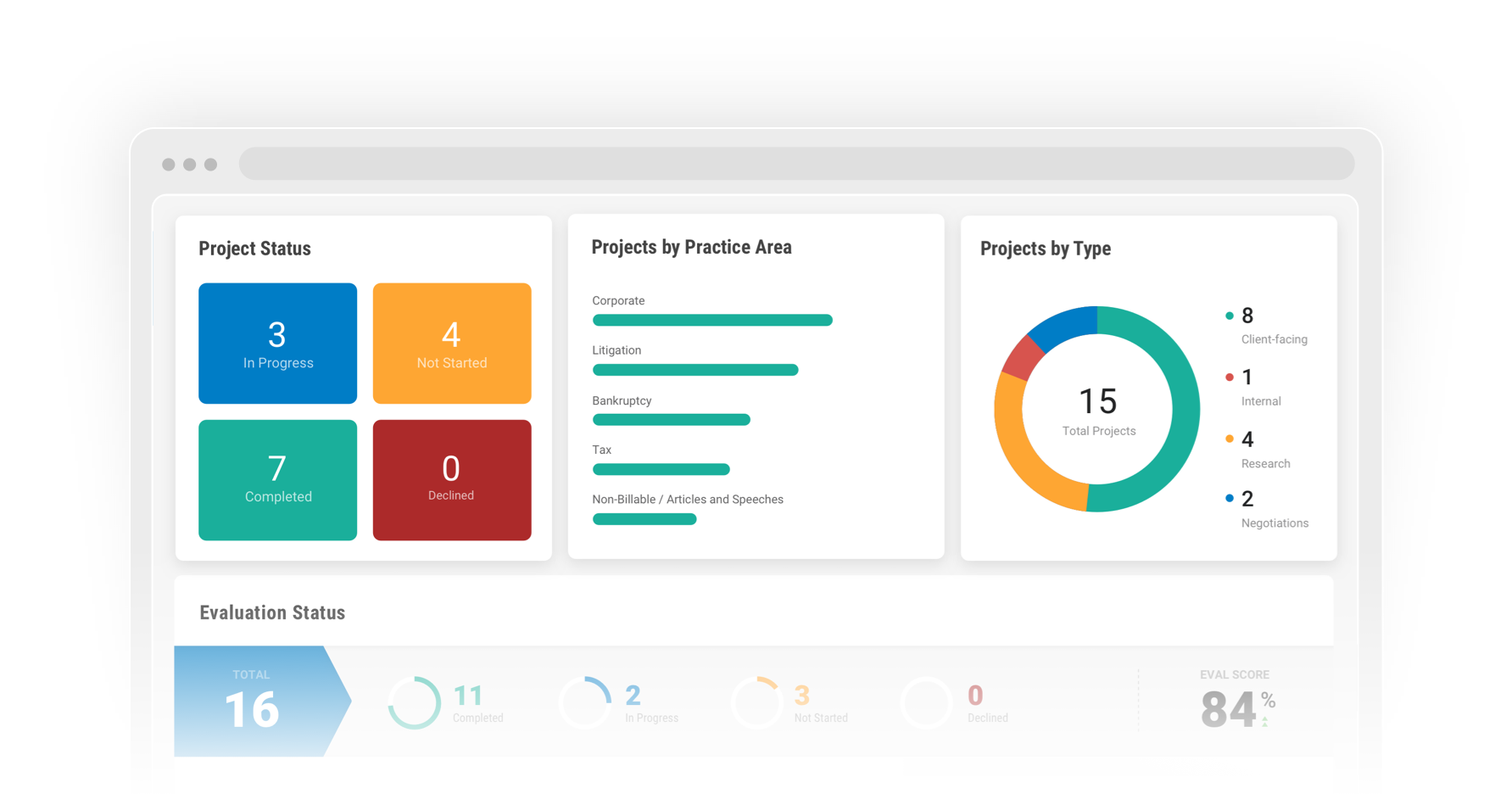Image resolution: width=1512 pixels, height=794 pixels.
Task: Click the Corporate practice area progress bar
Action: click(x=711, y=320)
